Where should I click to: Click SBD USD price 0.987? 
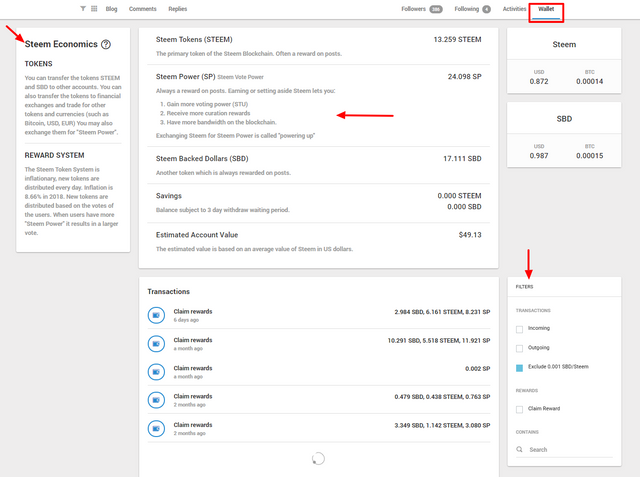click(x=539, y=156)
